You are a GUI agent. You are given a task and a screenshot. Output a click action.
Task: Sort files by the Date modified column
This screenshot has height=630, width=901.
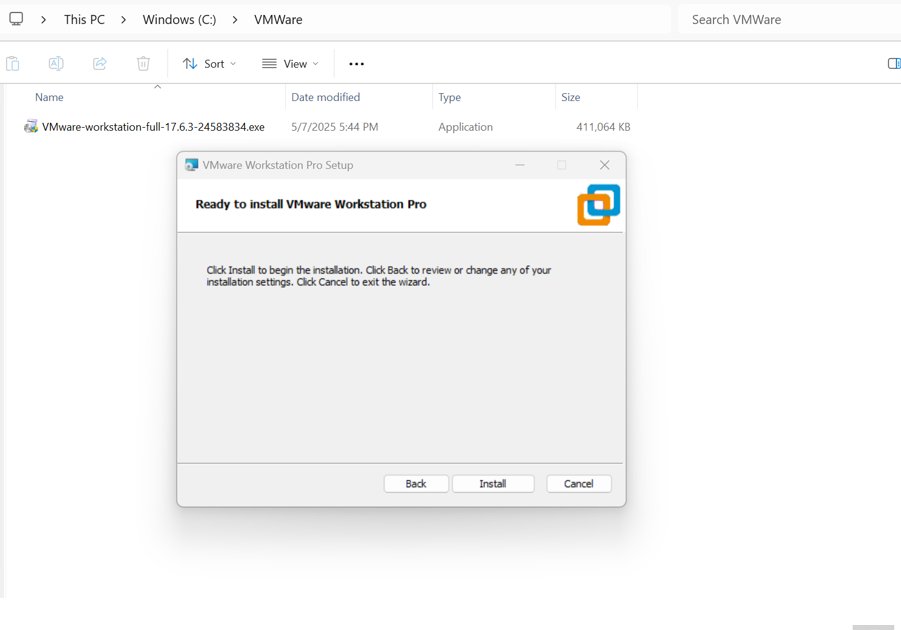pyautogui.click(x=325, y=97)
